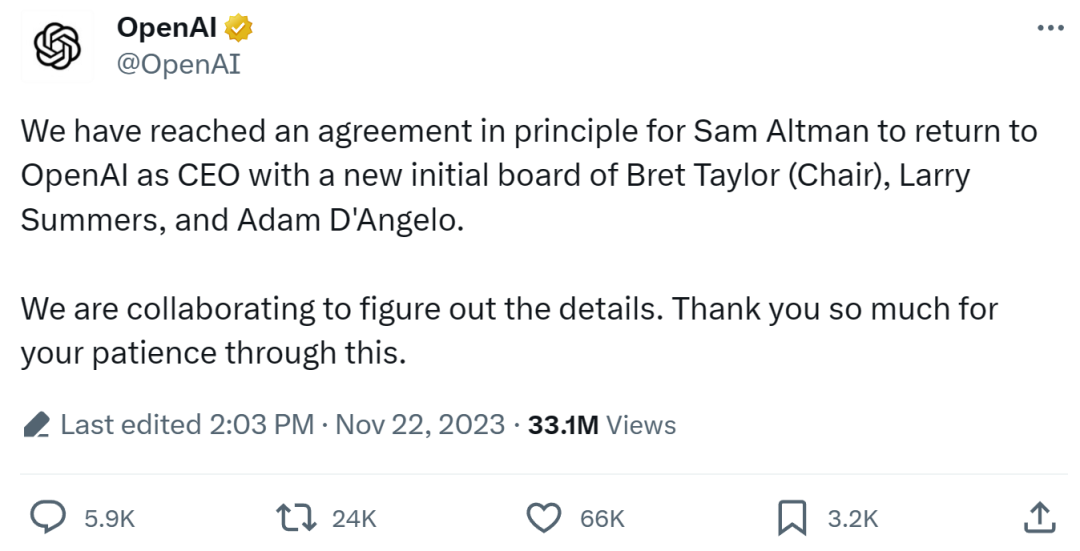
Task: Open the three-dot more options menu
Action: [1050, 28]
